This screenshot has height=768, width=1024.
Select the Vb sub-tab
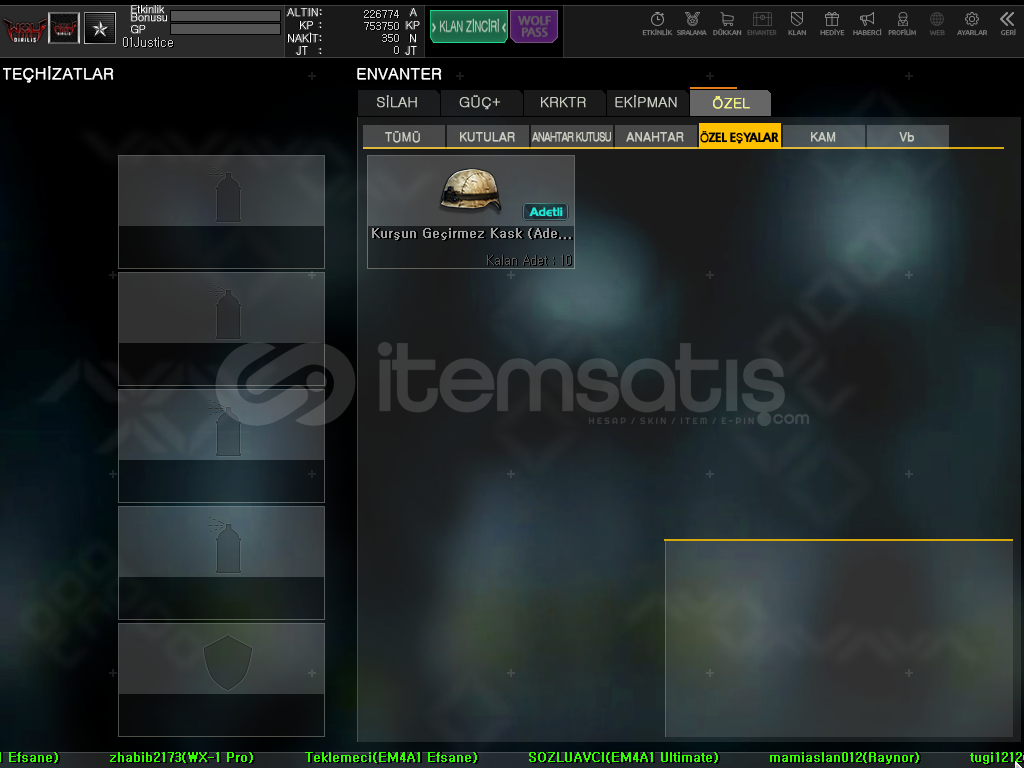click(x=906, y=136)
